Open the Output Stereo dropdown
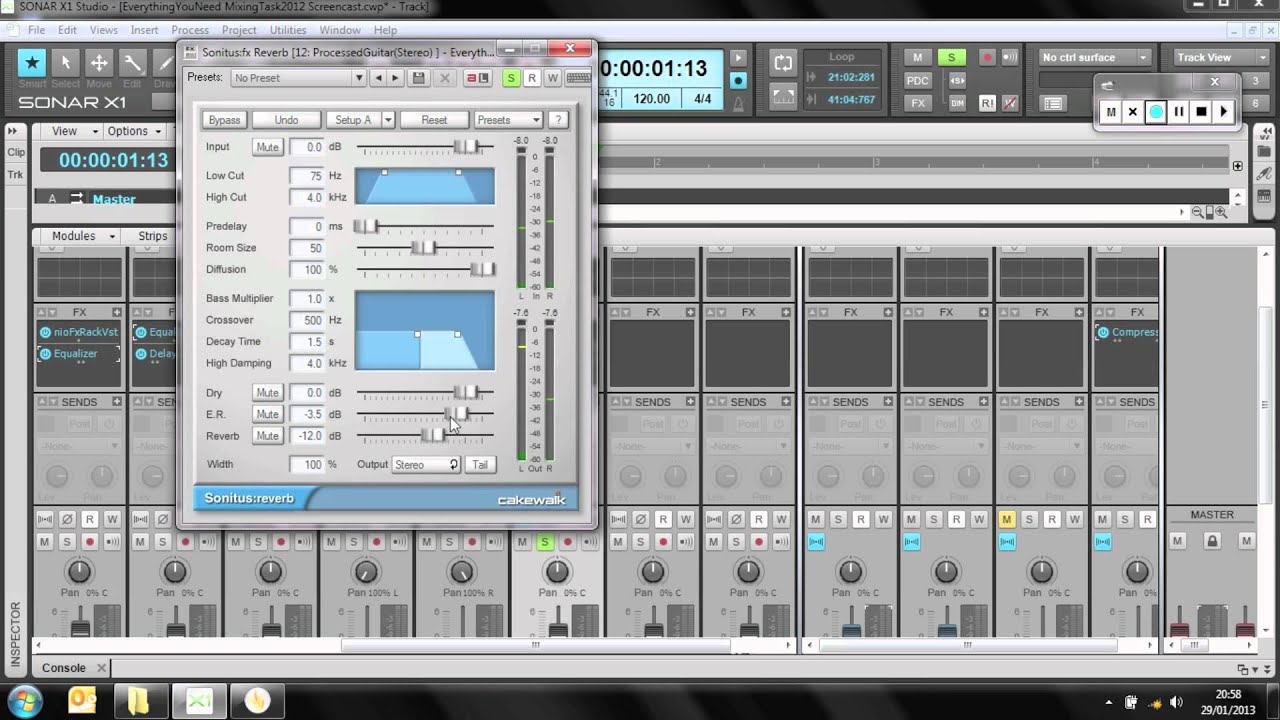 pos(426,465)
